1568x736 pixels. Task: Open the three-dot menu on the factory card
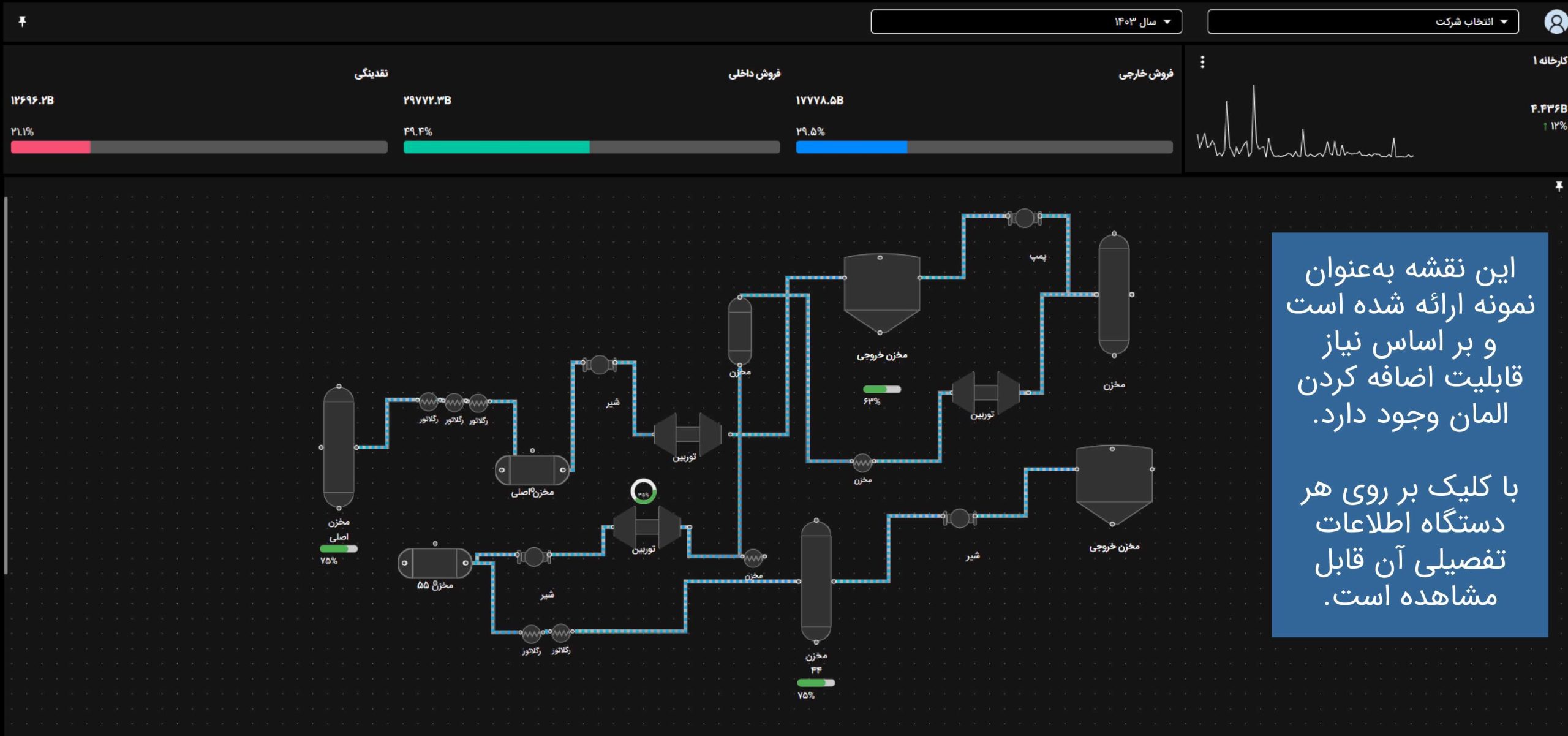(x=1202, y=62)
